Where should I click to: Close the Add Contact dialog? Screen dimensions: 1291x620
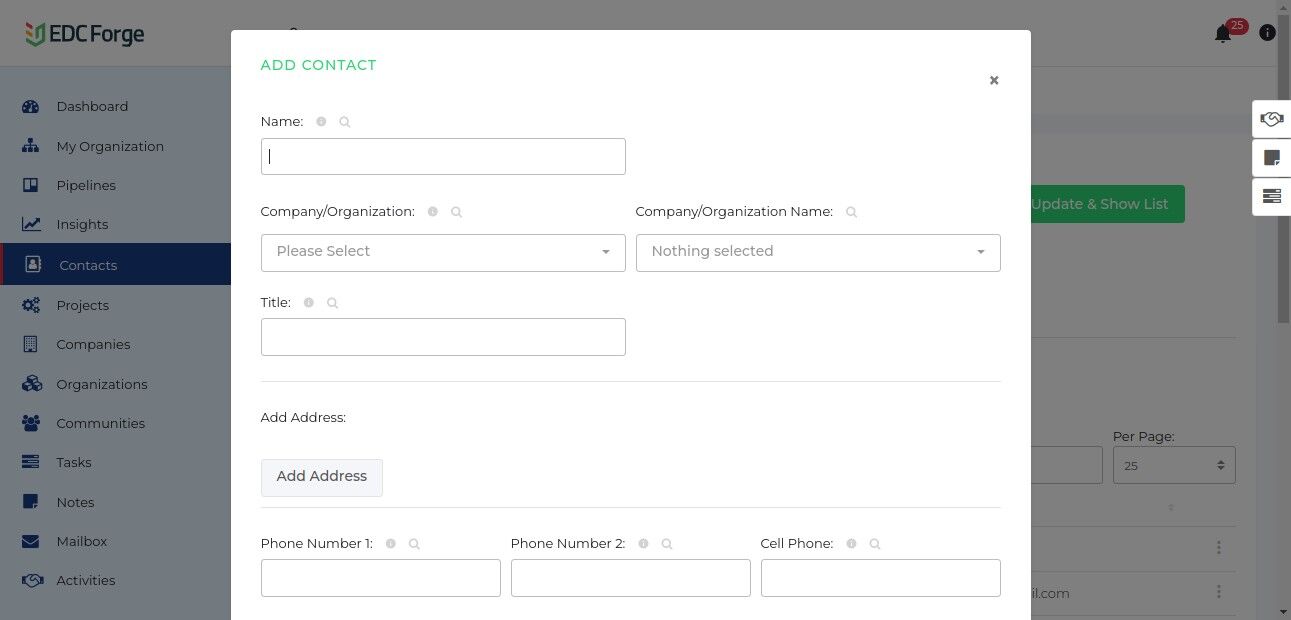tap(994, 80)
